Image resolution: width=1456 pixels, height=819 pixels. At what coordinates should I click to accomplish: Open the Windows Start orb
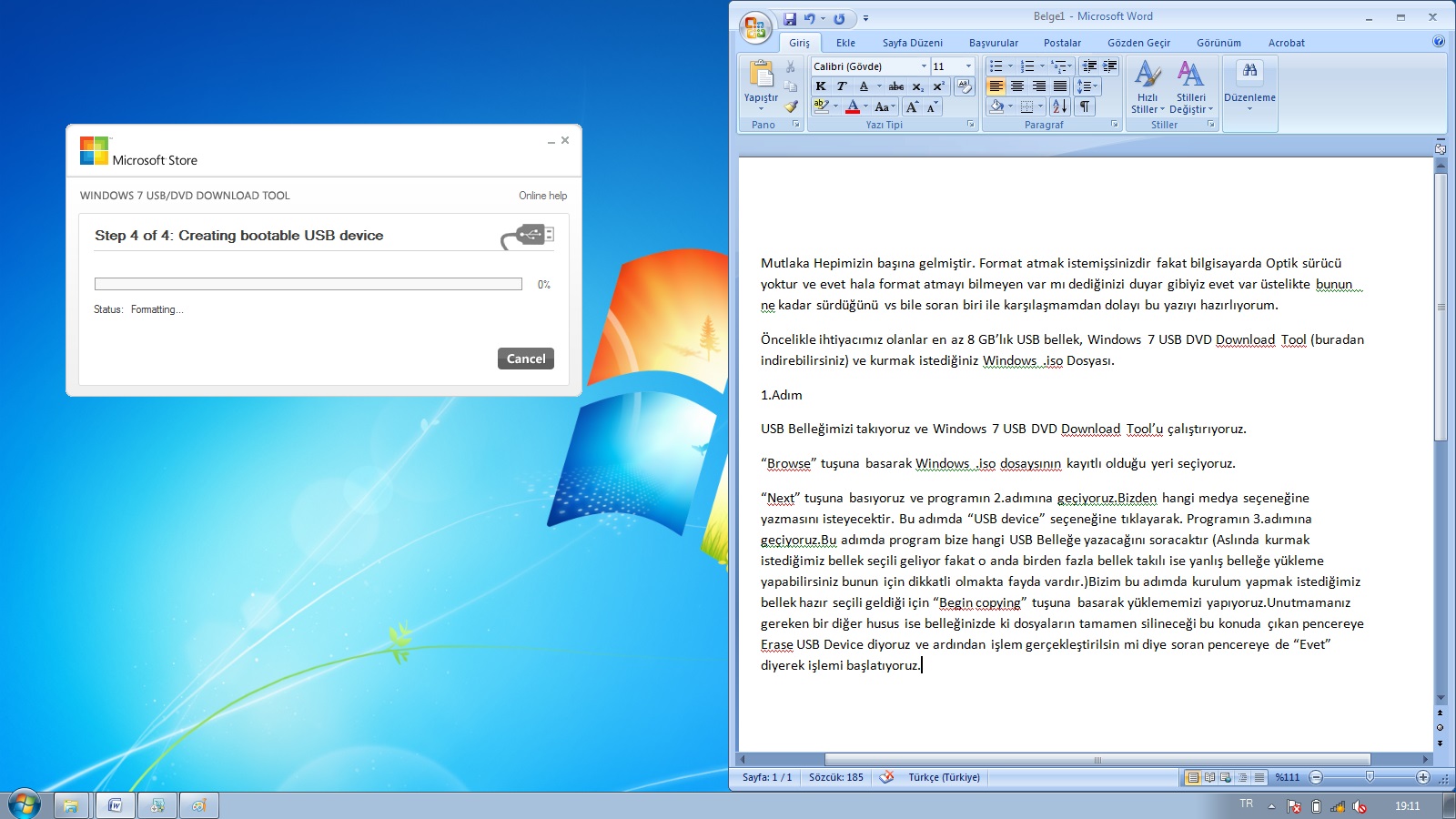point(25,804)
